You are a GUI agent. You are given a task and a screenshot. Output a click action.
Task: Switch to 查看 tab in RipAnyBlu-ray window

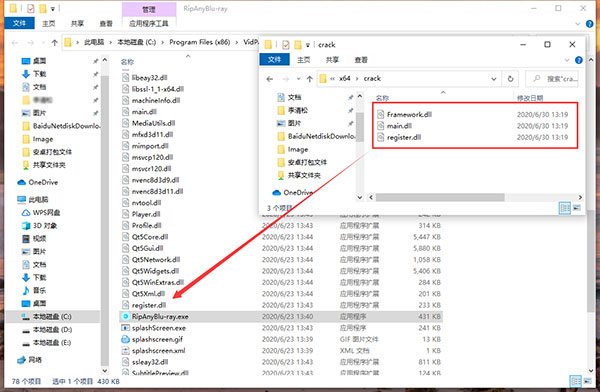pos(106,23)
